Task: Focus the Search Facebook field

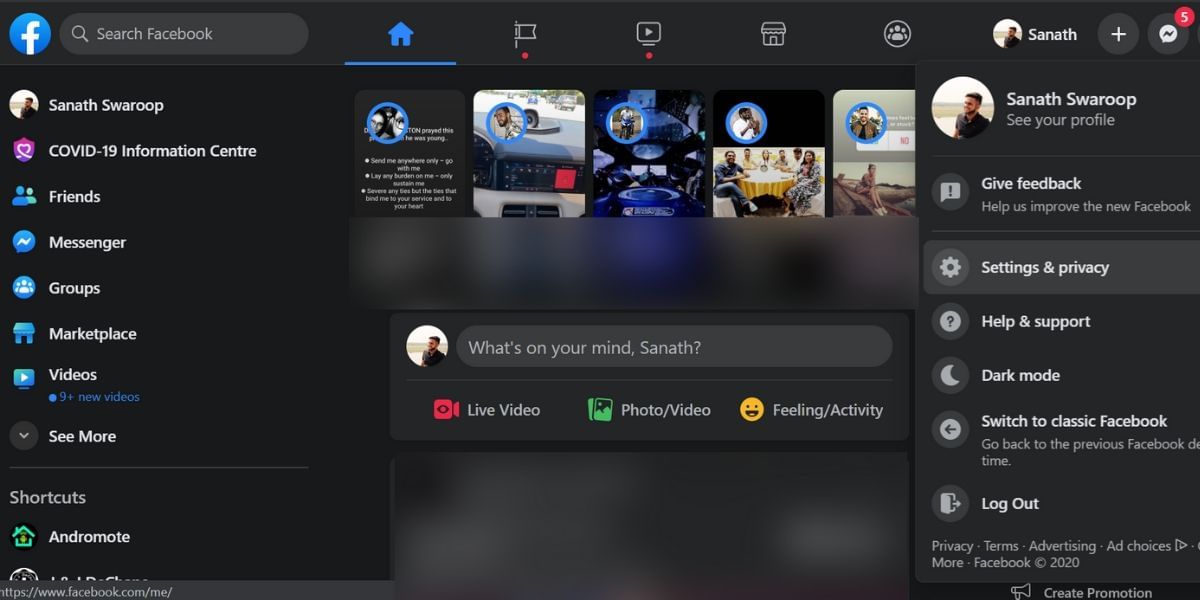Action: pos(184,34)
